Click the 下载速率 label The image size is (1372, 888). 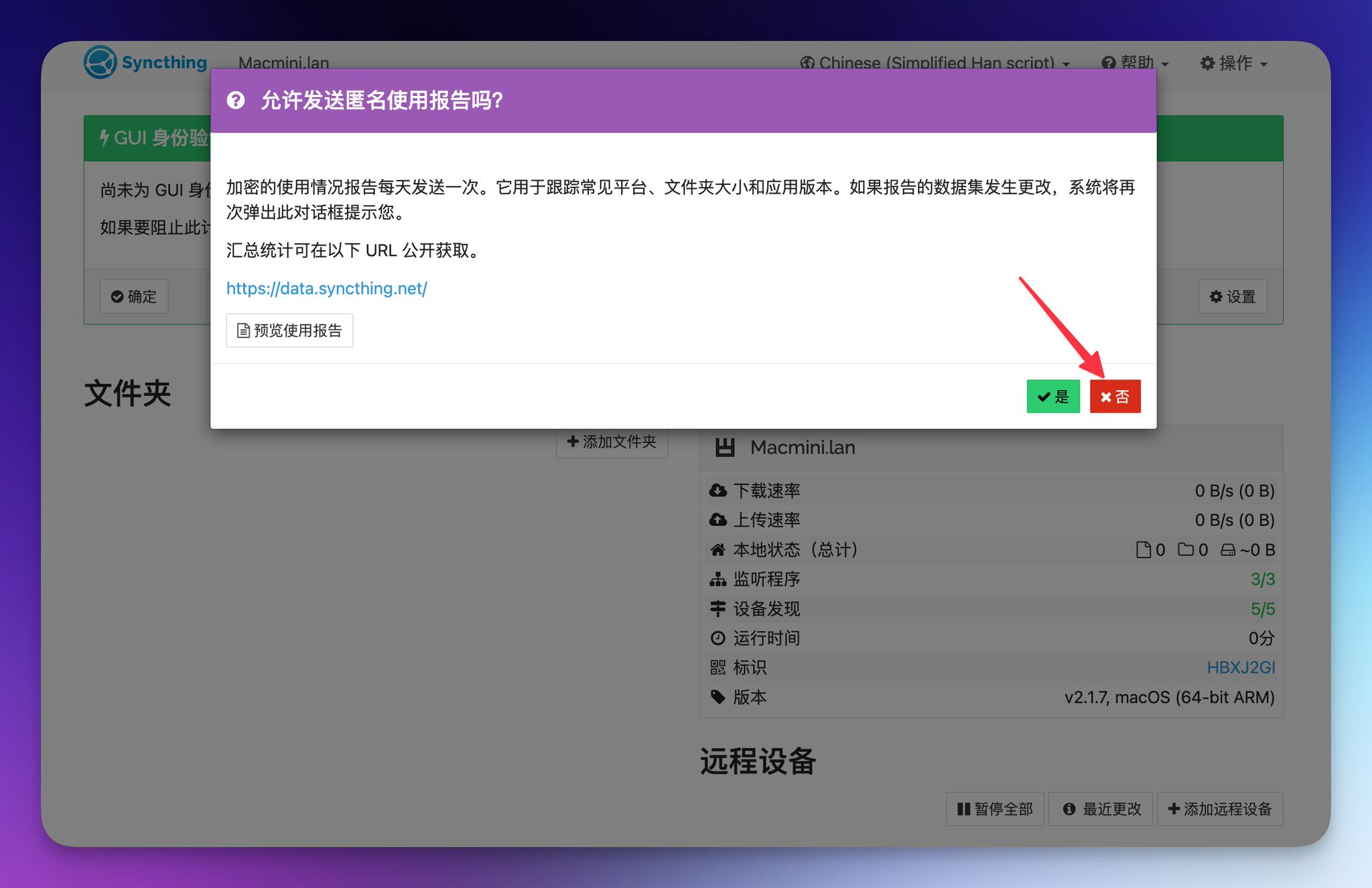click(x=766, y=491)
